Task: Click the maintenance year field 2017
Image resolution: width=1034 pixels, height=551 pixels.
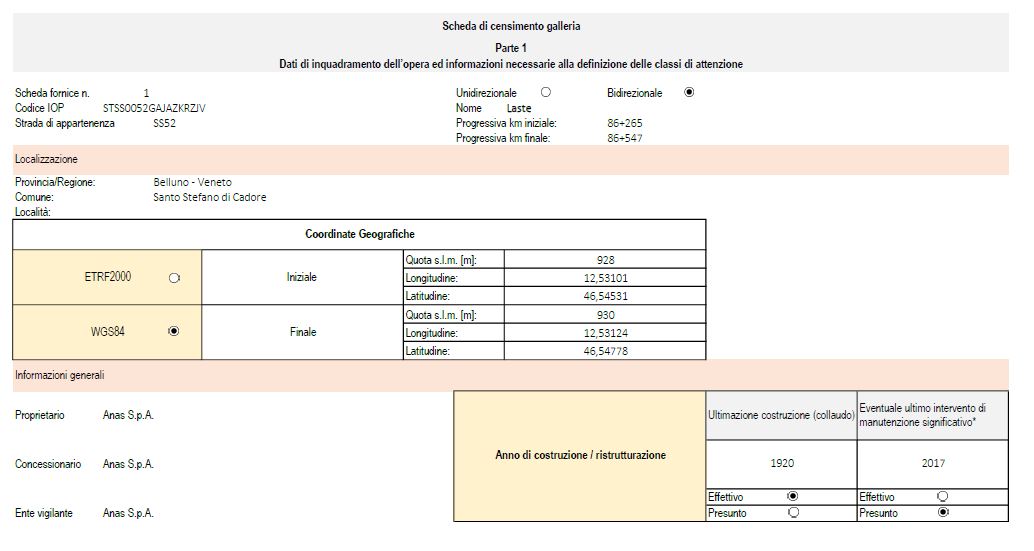Action: [x=933, y=463]
